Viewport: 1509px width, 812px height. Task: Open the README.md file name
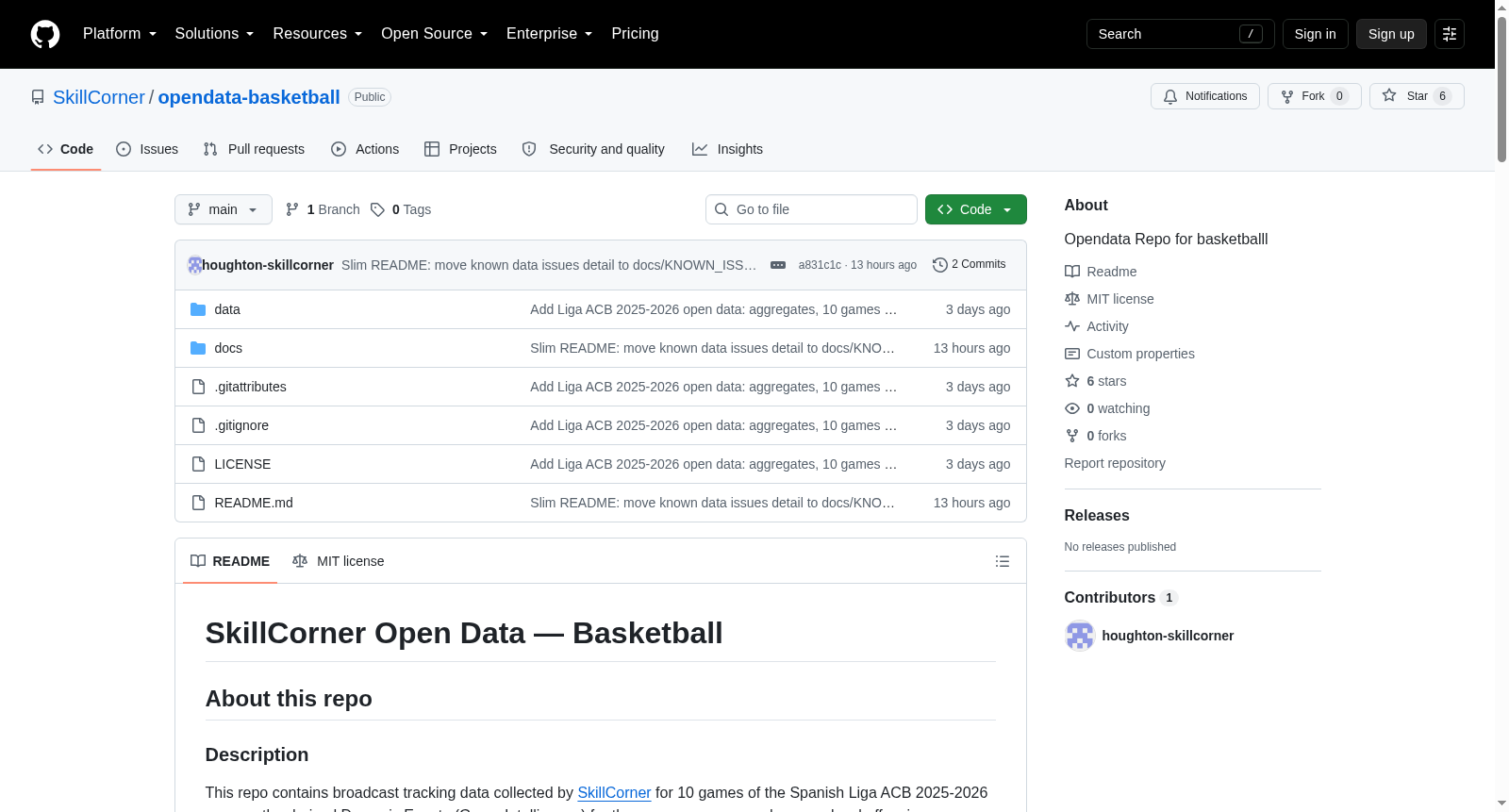pos(254,503)
